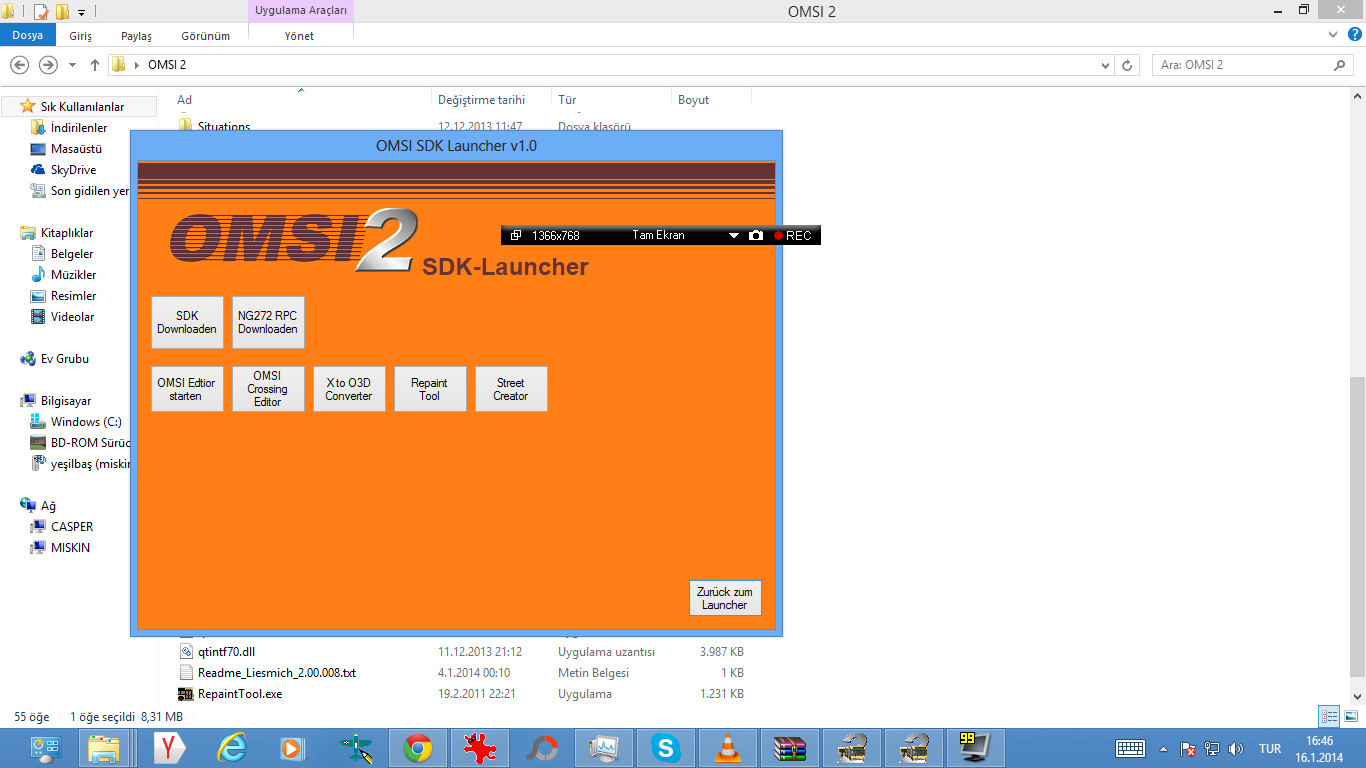The height and width of the screenshot is (768, 1366).
Task: Select Ev Grubu in navigation pane
Action: (64, 359)
